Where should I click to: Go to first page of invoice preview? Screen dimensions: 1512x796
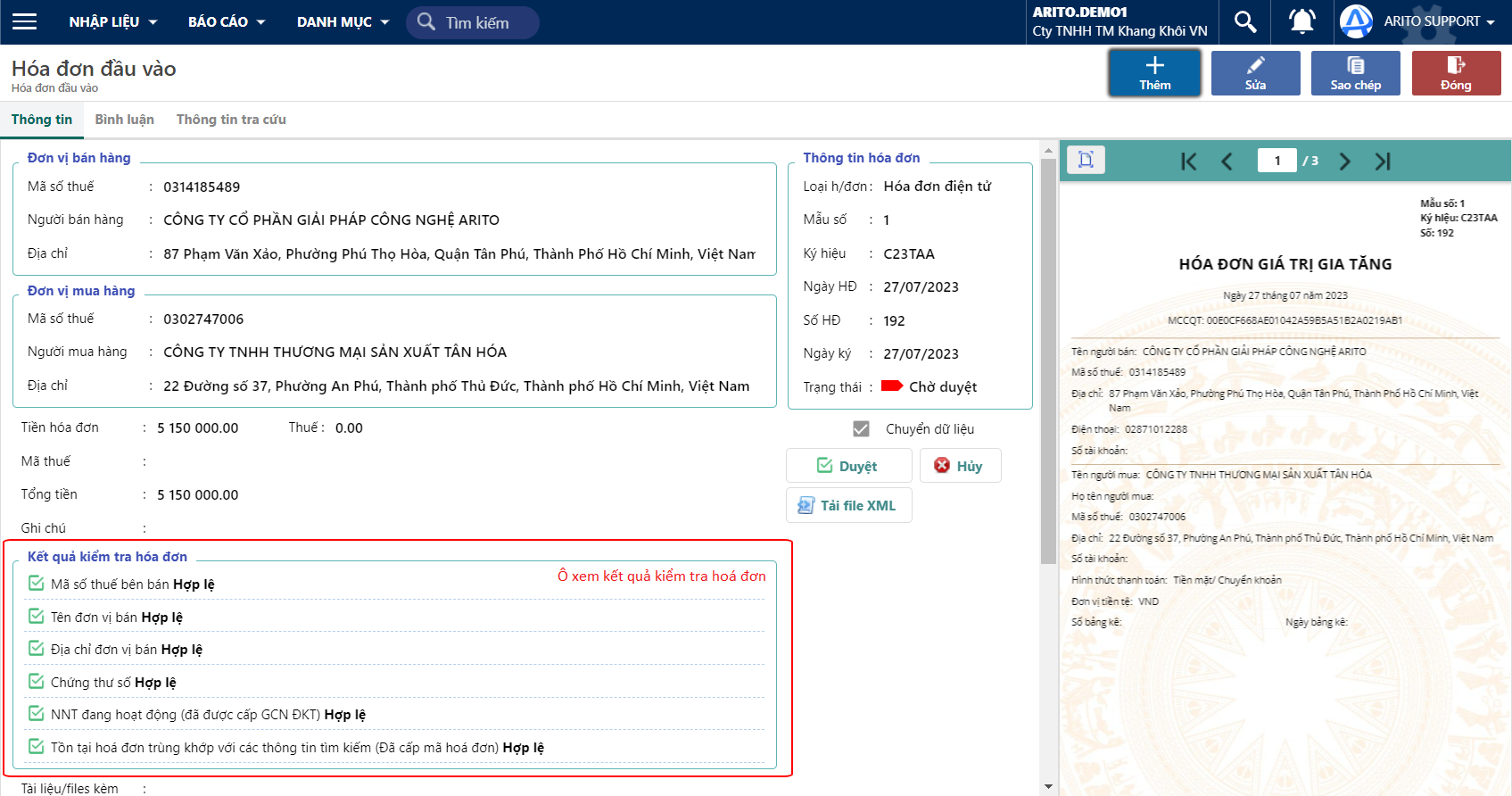[1188, 162]
